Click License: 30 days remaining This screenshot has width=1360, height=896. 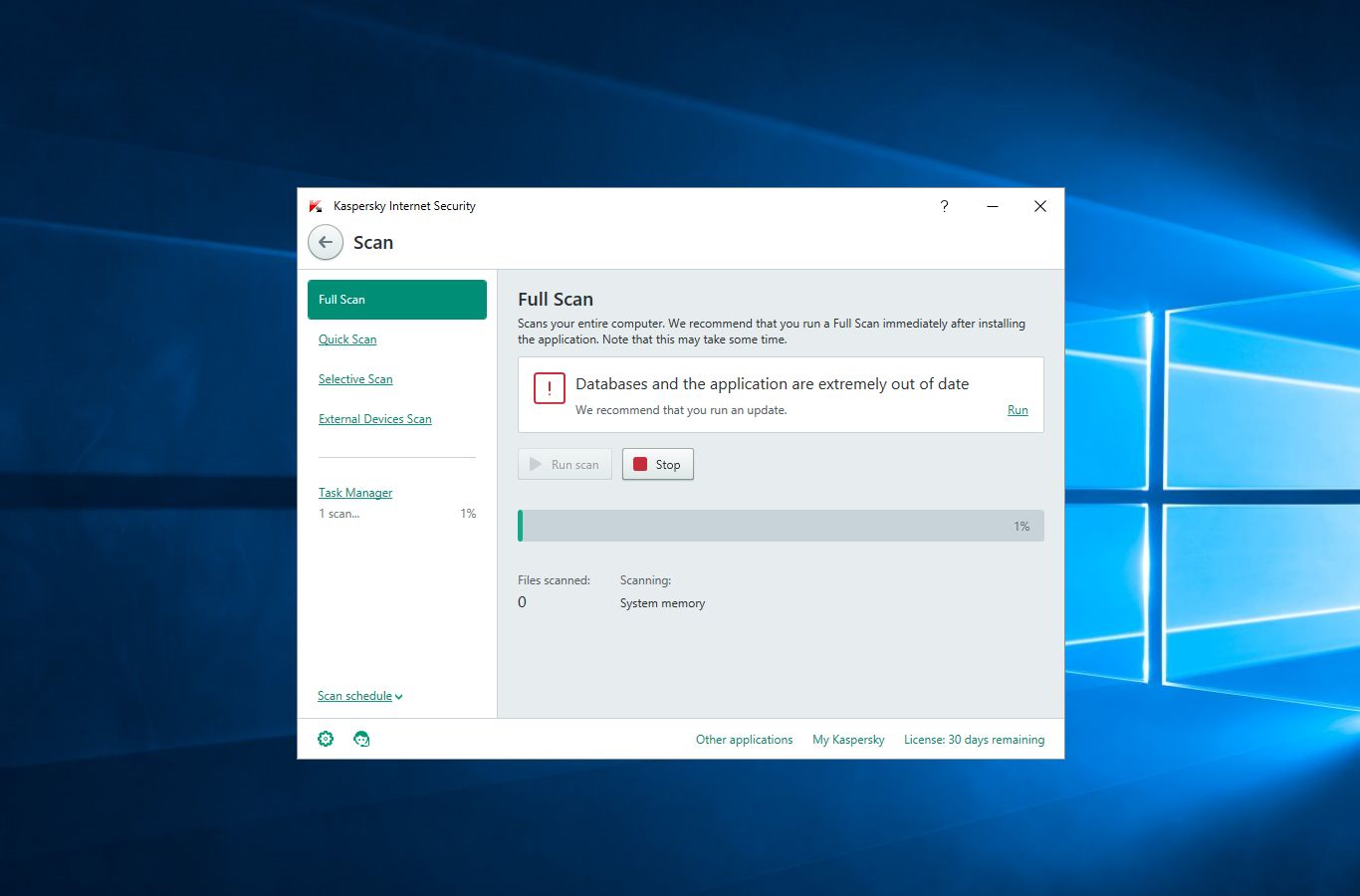point(975,740)
